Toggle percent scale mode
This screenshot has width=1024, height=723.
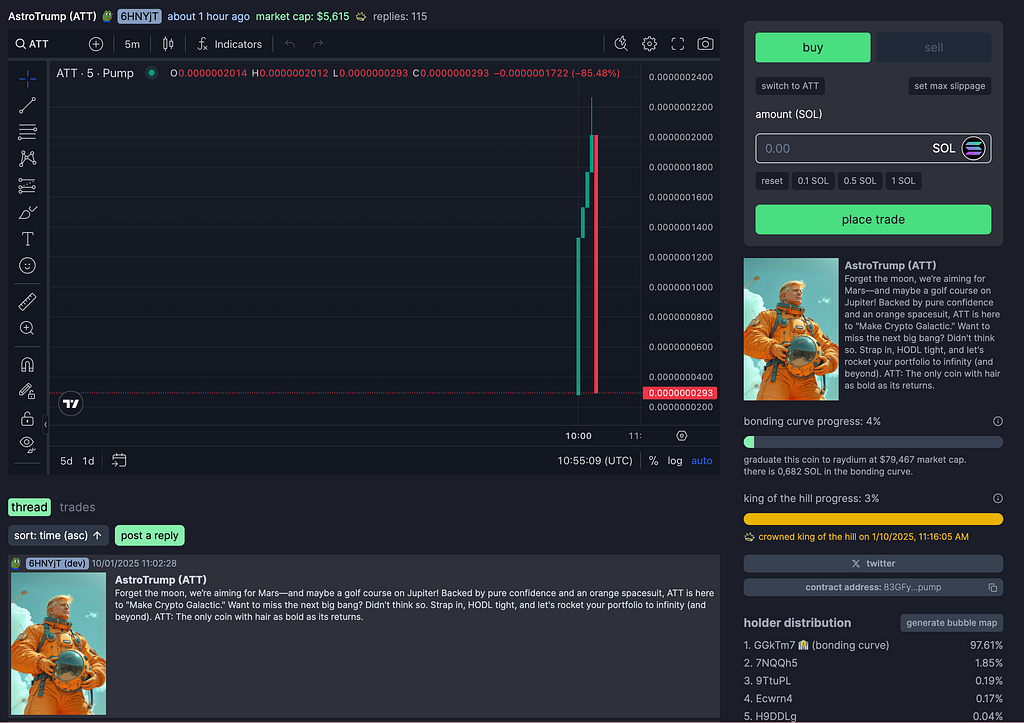[x=653, y=460]
